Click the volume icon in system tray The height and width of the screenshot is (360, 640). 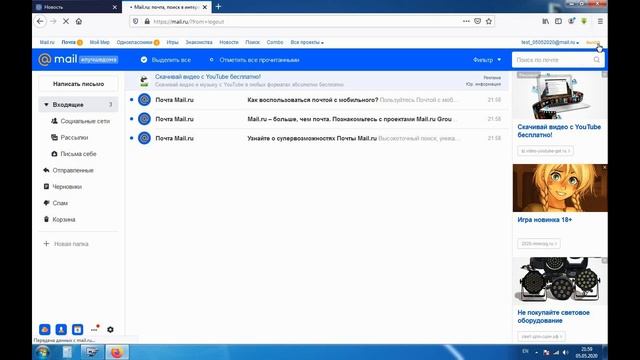pos(566,352)
